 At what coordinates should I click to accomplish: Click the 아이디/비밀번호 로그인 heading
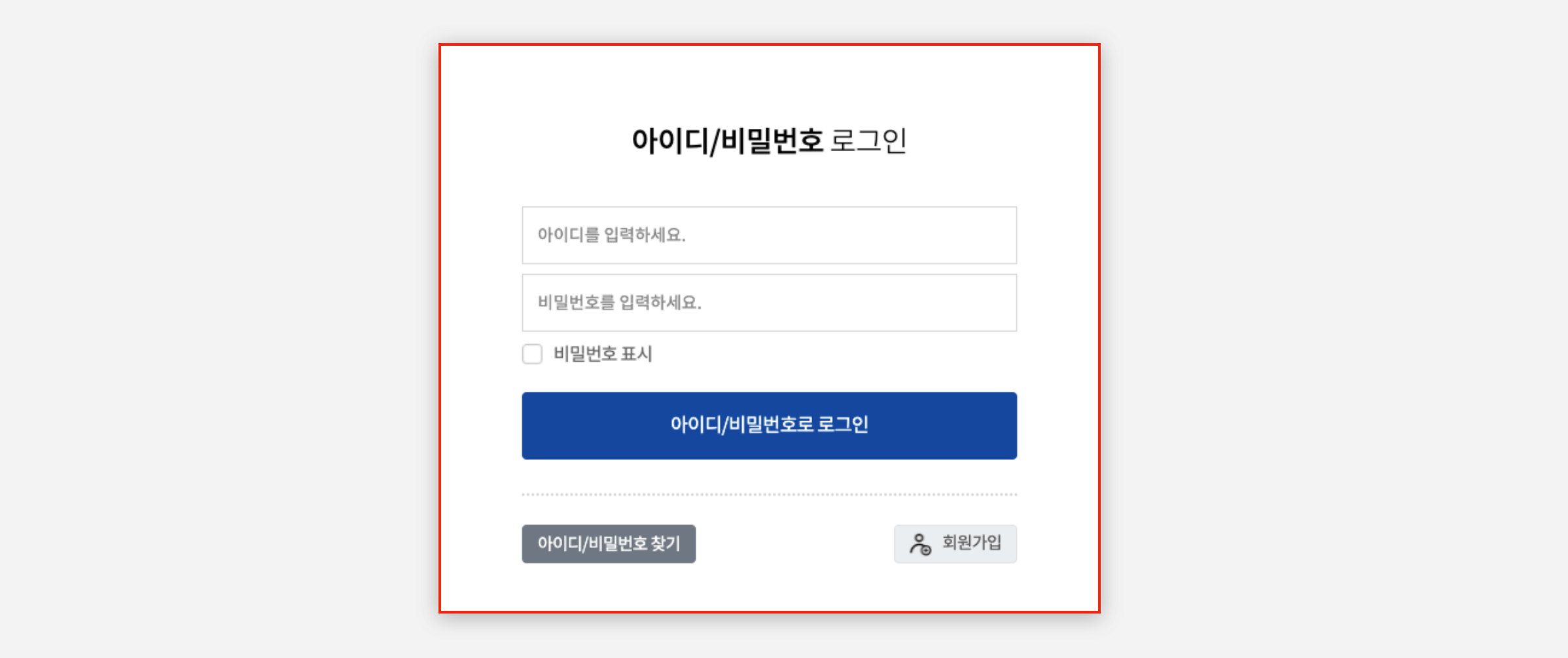[769, 141]
